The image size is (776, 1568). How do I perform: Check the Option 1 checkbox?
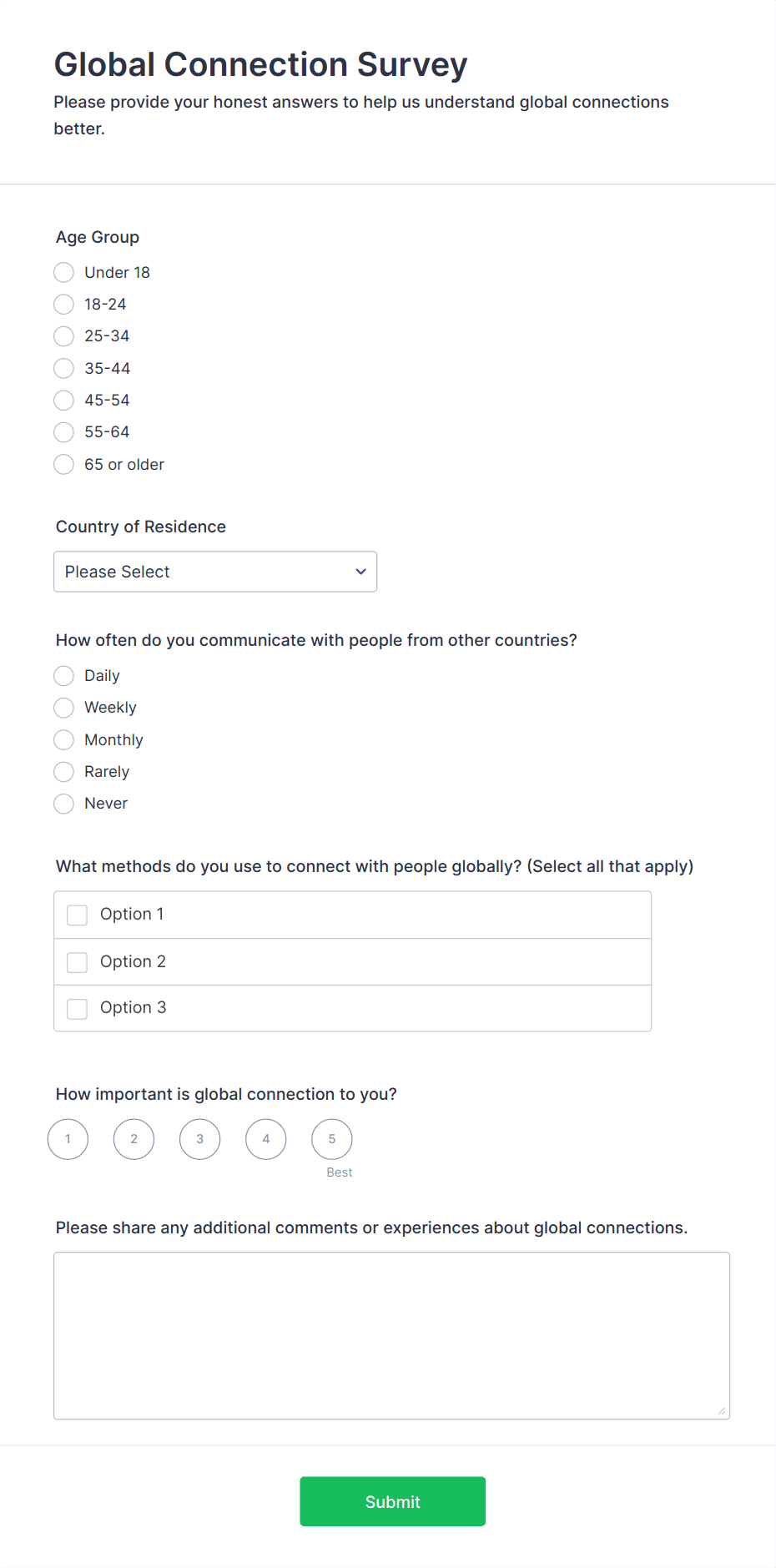78,915
